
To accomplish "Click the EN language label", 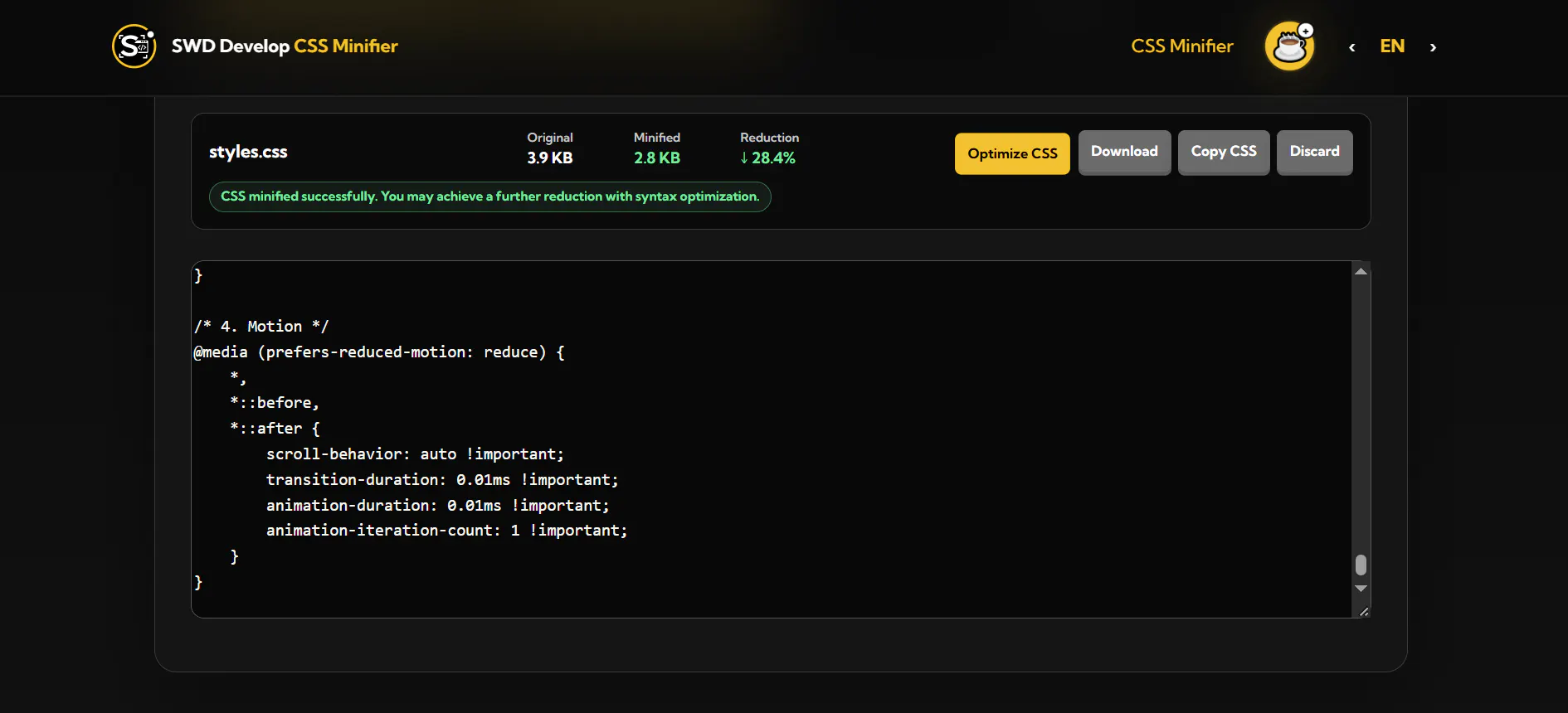I will tap(1392, 46).
